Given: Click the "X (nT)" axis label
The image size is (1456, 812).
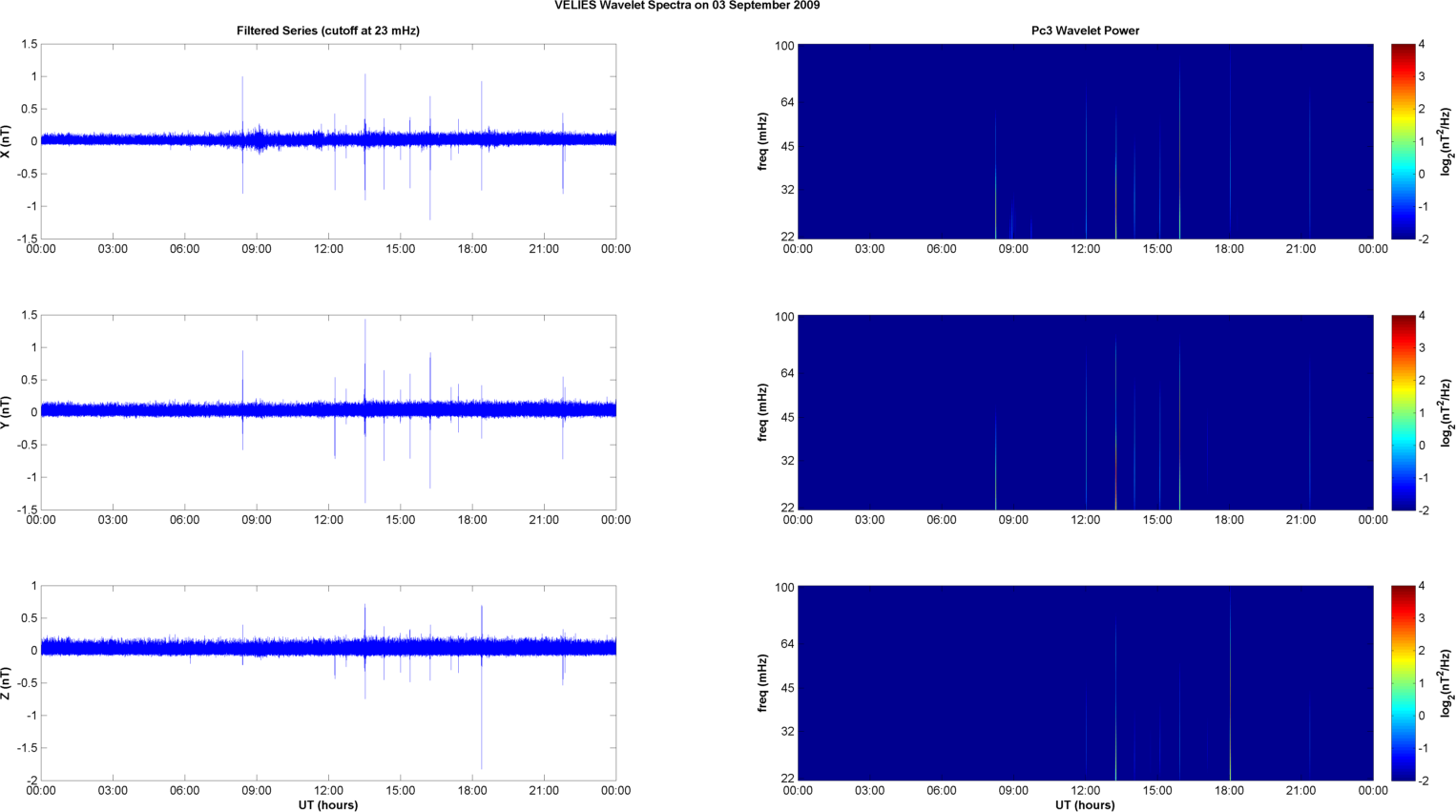Looking at the screenshot, I should (x=7, y=141).
